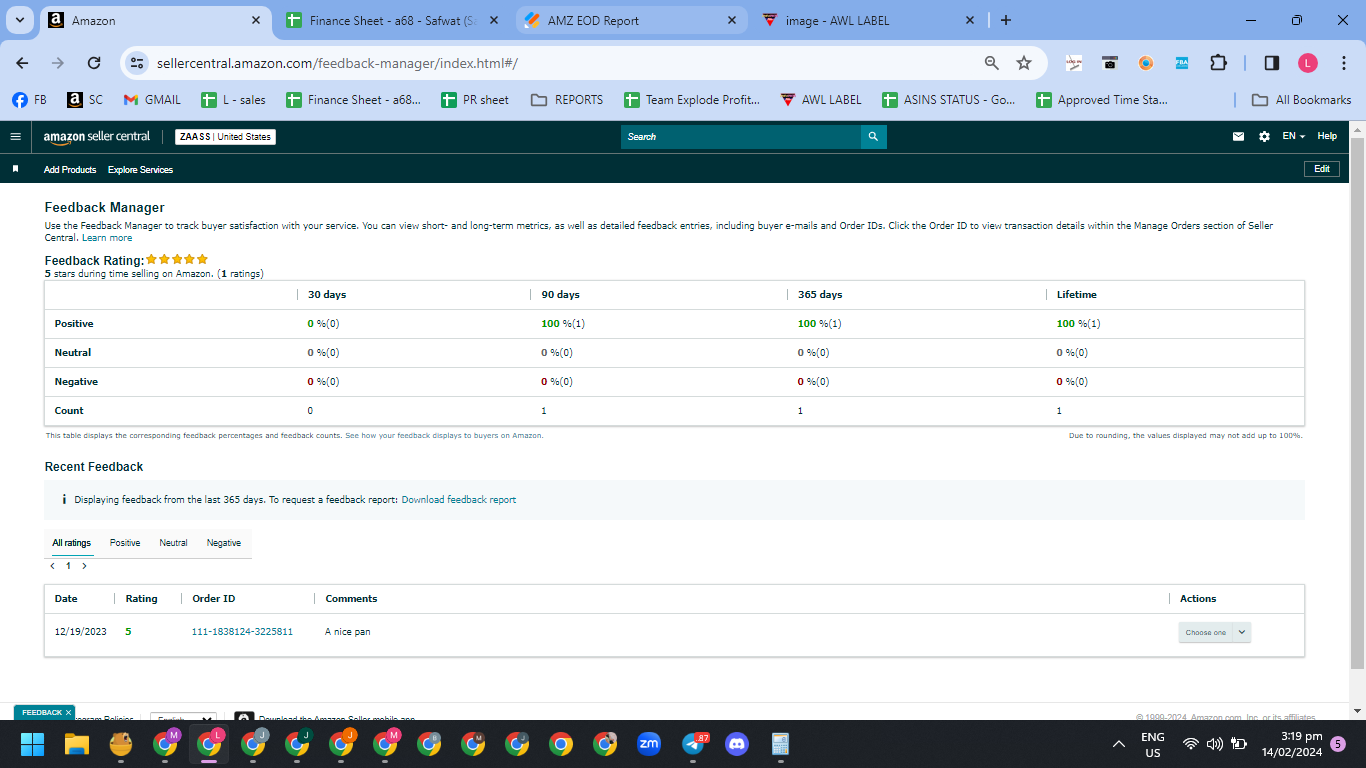Switch to Finance Sheet a68 tab
Image resolution: width=1366 pixels, height=768 pixels.
tap(392, 20)
